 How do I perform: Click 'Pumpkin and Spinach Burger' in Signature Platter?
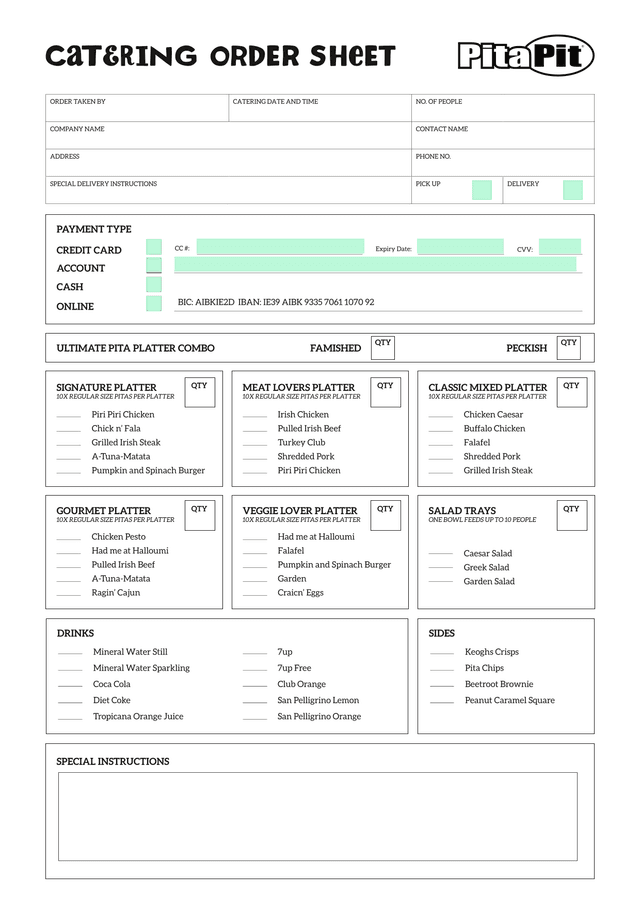pos(148,470)
